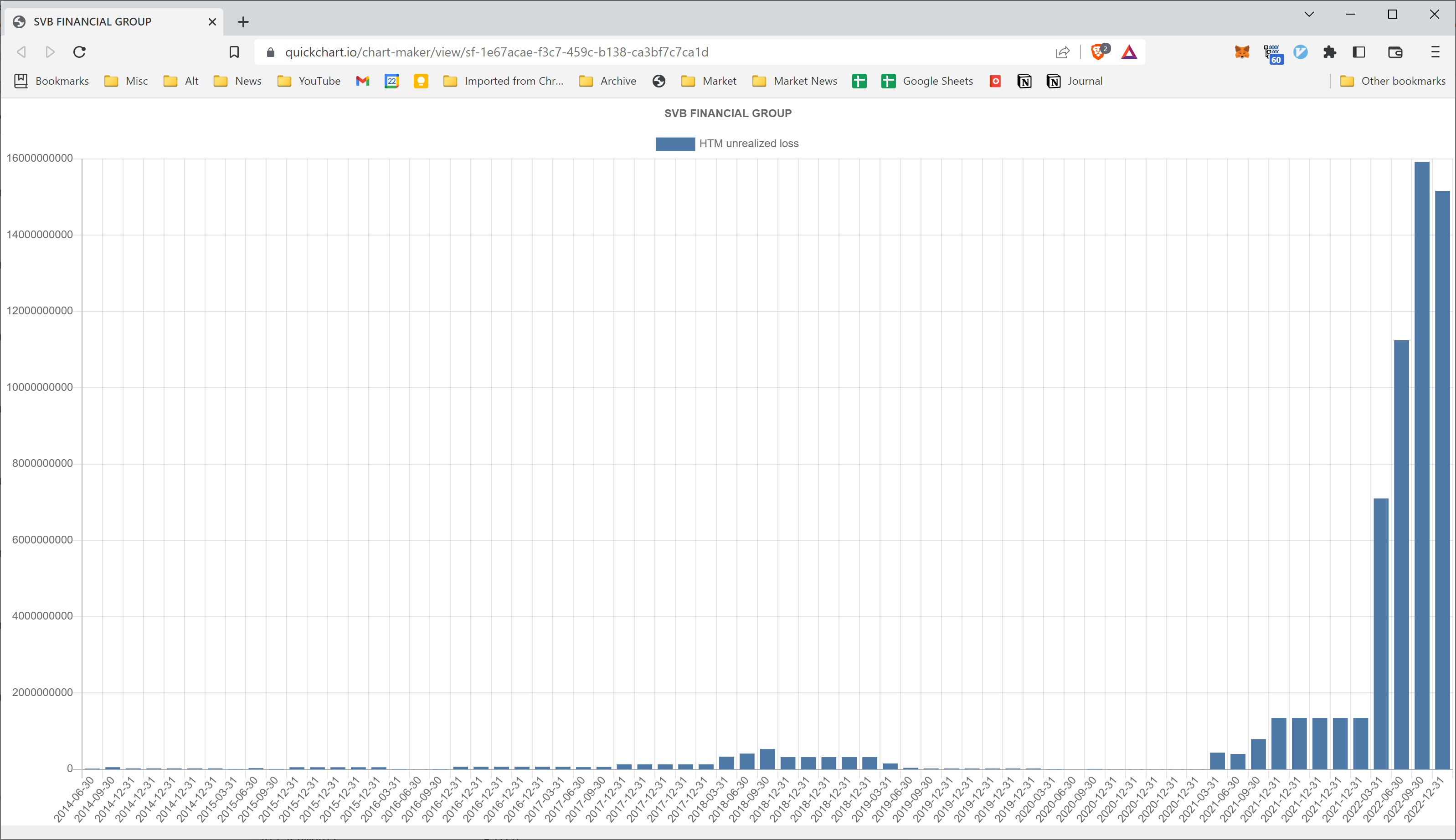Click the share icon in the address bar
1456x840 pixels.
[1062, 52]
